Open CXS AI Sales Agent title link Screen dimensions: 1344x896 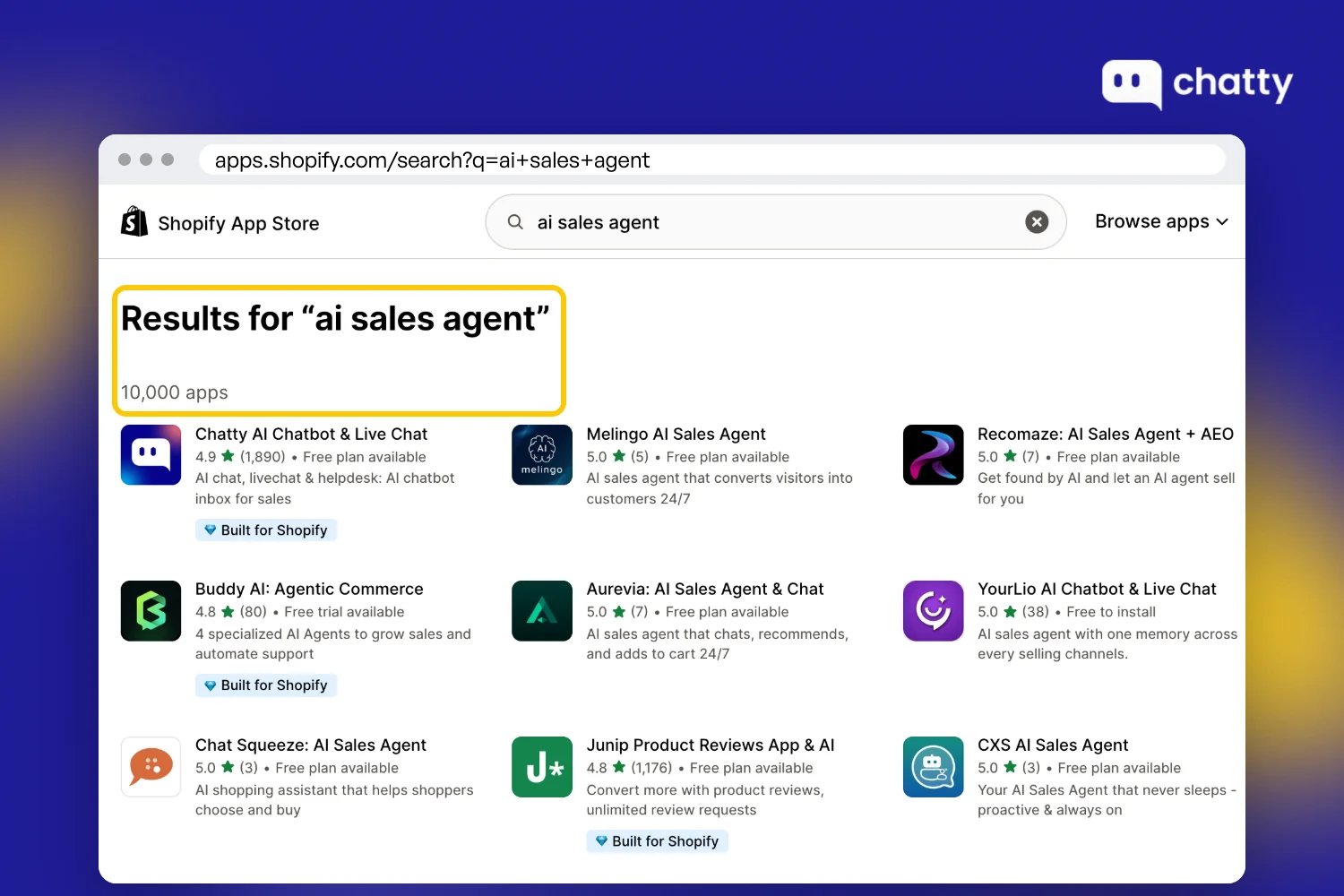click(x=1053, y=745)
